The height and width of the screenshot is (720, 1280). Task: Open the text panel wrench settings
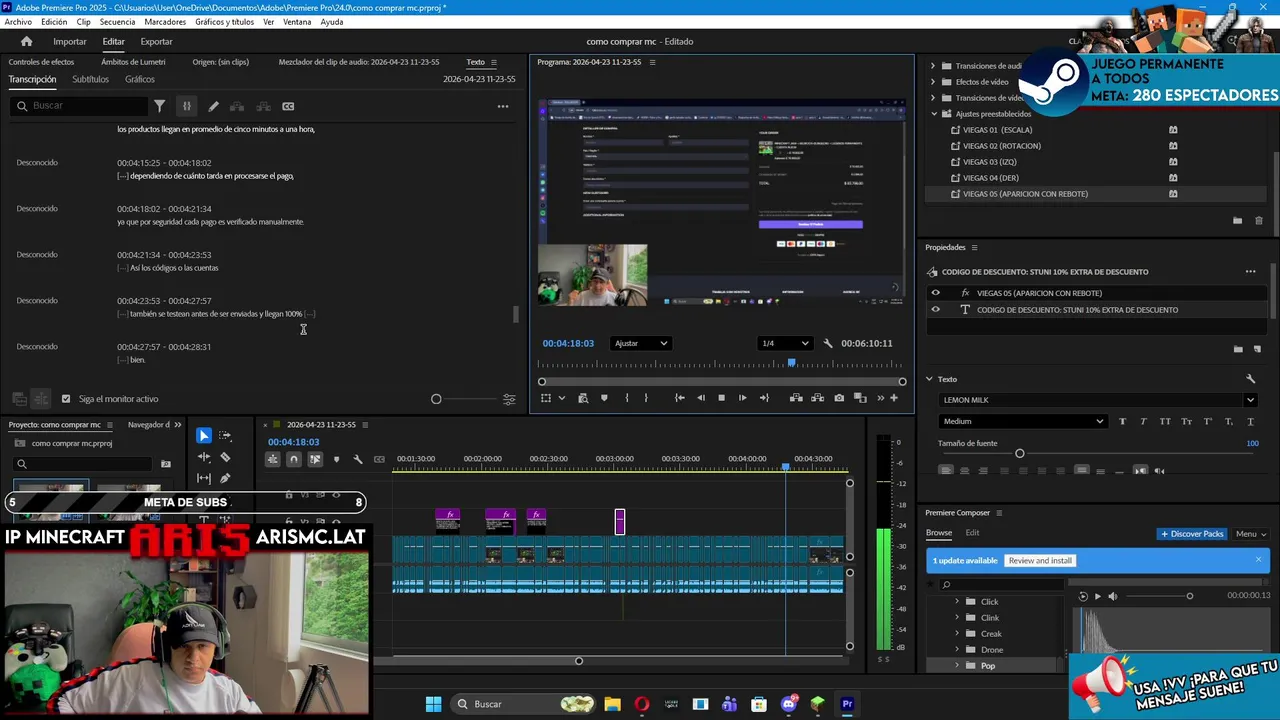pos(1250,379)
